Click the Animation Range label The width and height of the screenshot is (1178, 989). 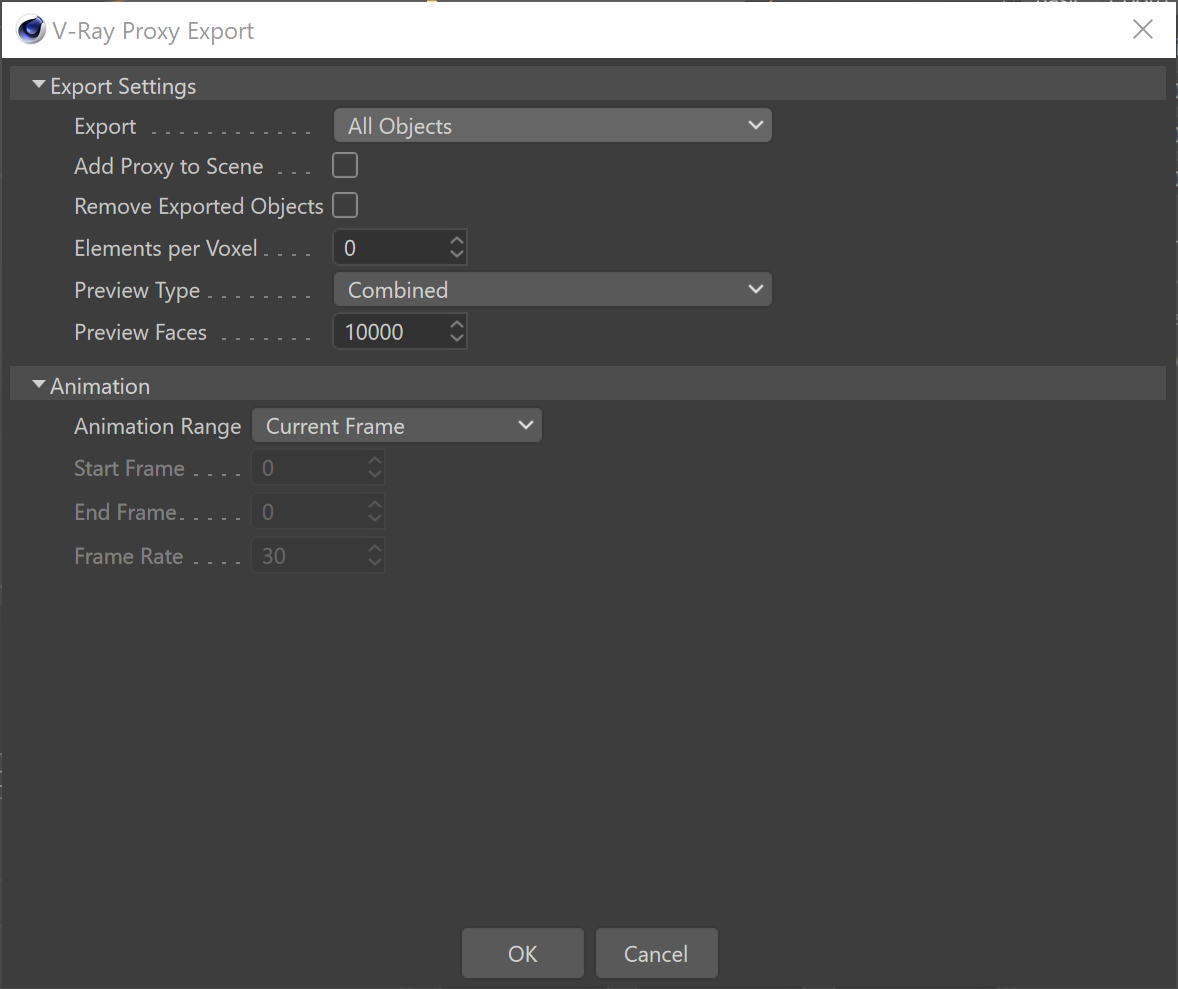click(x=157, y=426)
